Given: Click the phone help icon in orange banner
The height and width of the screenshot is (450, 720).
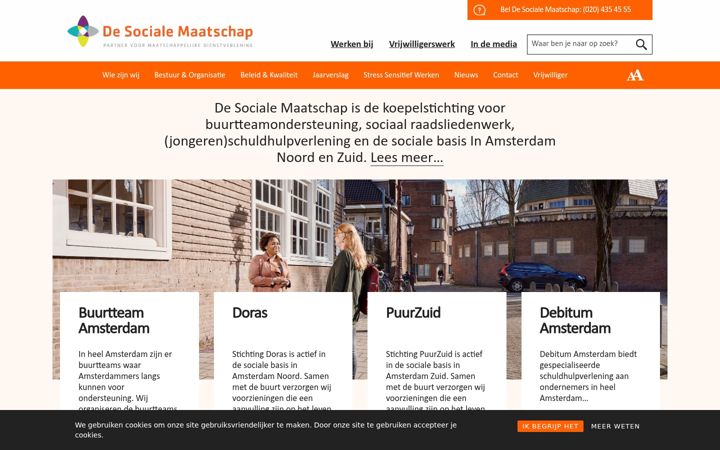Looking at the screenshot, I should pyautogui.click(x=479, y=10).
